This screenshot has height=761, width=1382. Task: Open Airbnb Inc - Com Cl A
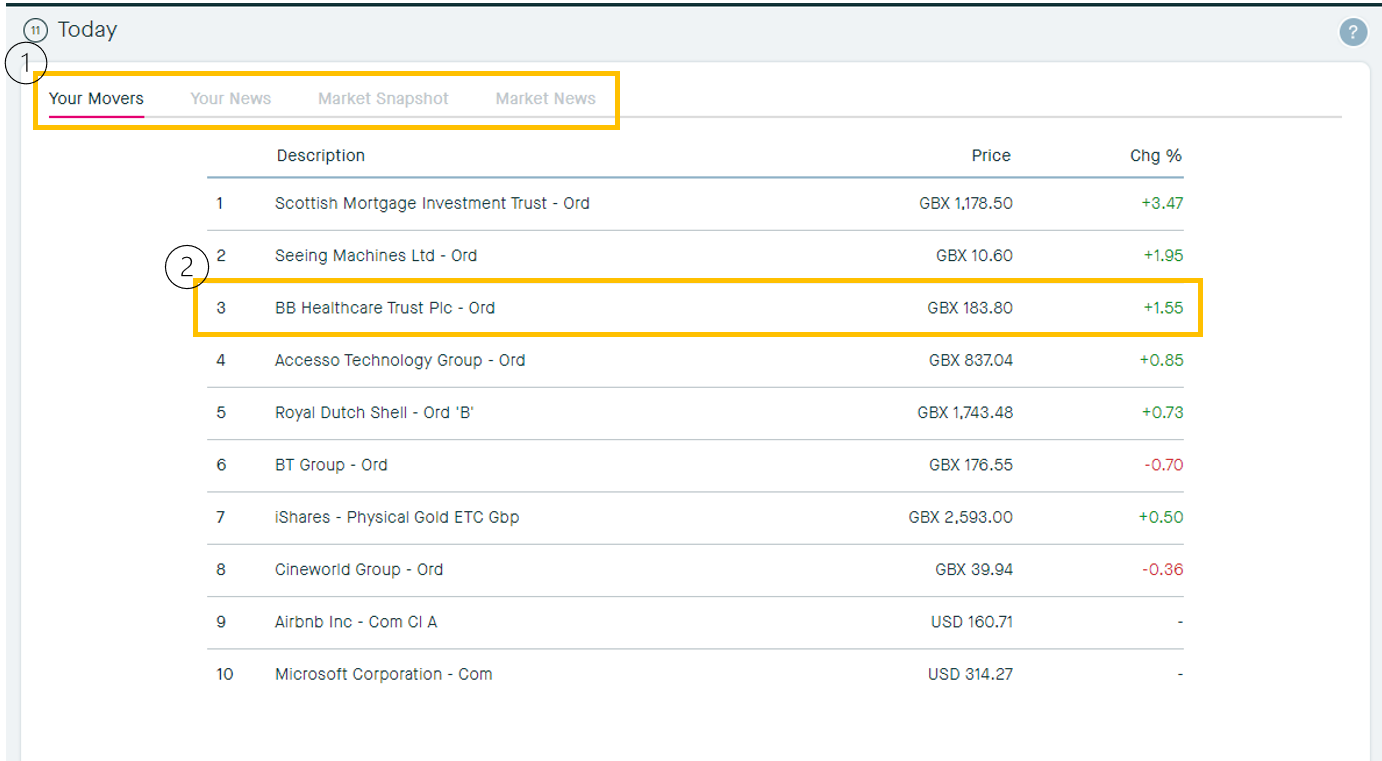coord(356,622)
